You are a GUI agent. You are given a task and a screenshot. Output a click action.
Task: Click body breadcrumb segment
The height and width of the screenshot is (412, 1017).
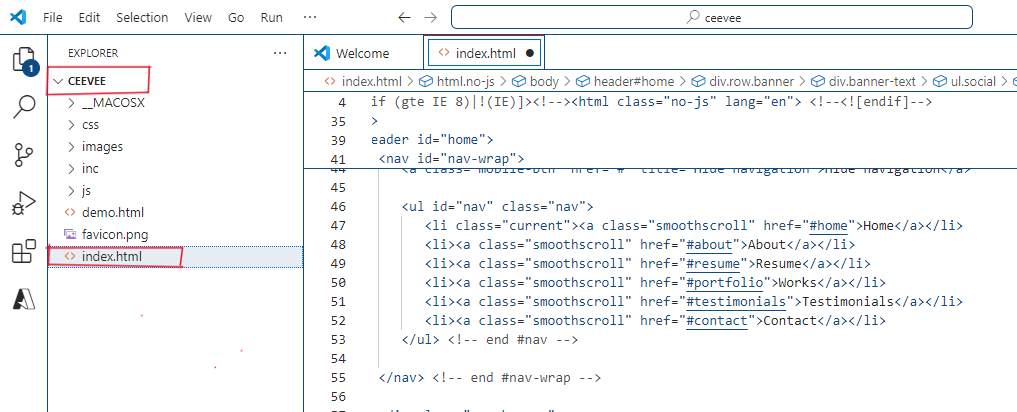544,81
